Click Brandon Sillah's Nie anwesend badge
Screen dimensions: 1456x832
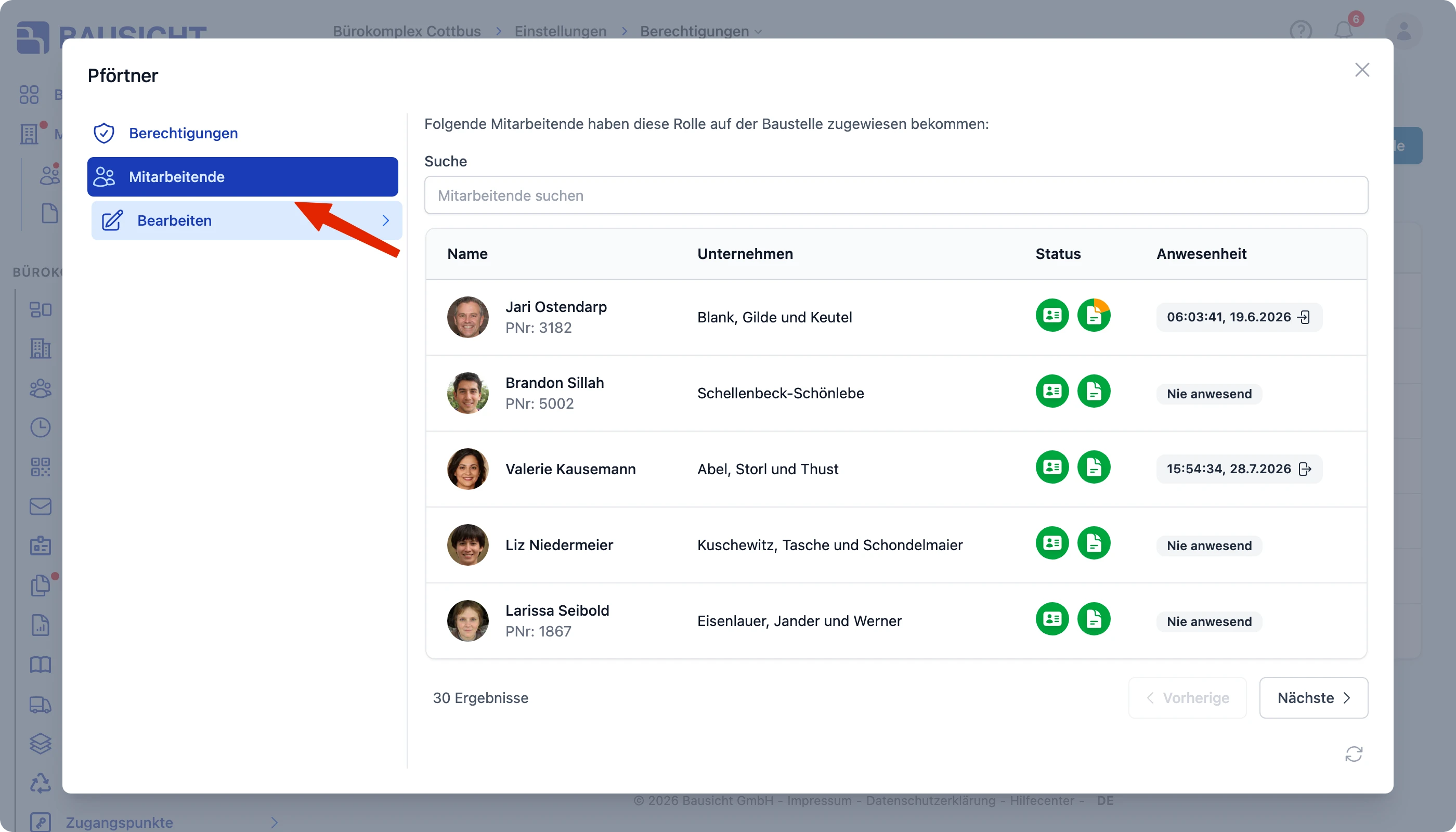(x=1209, y=394)
